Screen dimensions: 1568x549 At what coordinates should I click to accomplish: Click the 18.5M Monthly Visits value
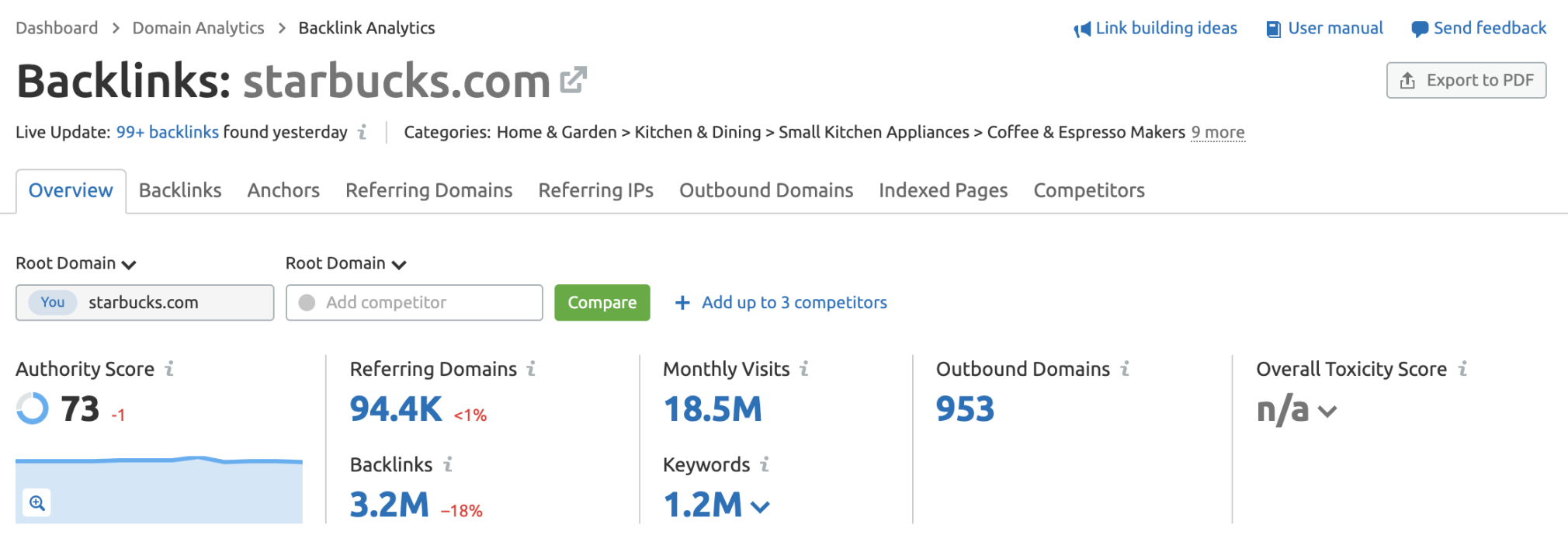click(713, 408)
